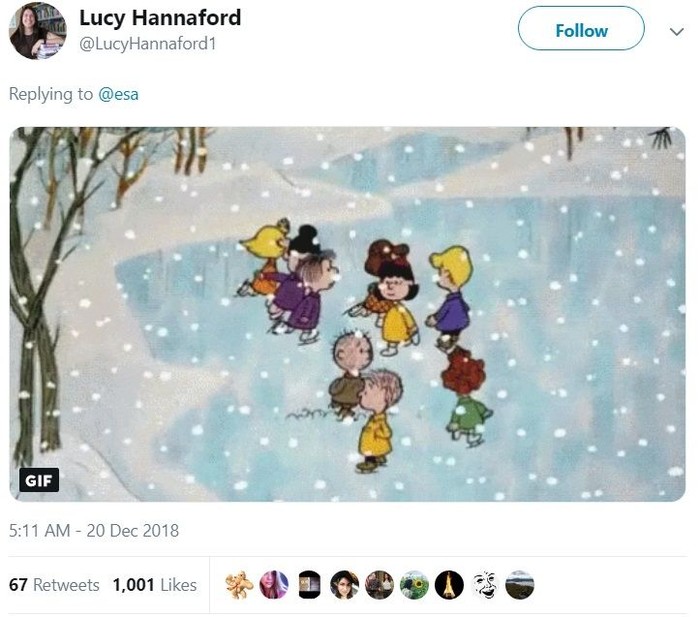Click Lucy Hannaford's profile picture
This screenshot has width=700, height=617.
tap(37, 30)
